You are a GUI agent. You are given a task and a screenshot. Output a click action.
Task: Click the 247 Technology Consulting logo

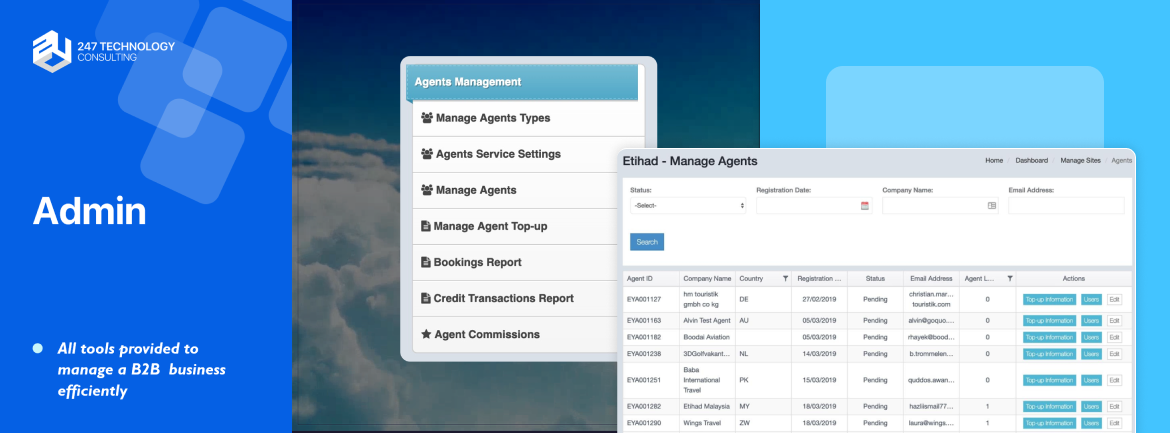point(104,51)
